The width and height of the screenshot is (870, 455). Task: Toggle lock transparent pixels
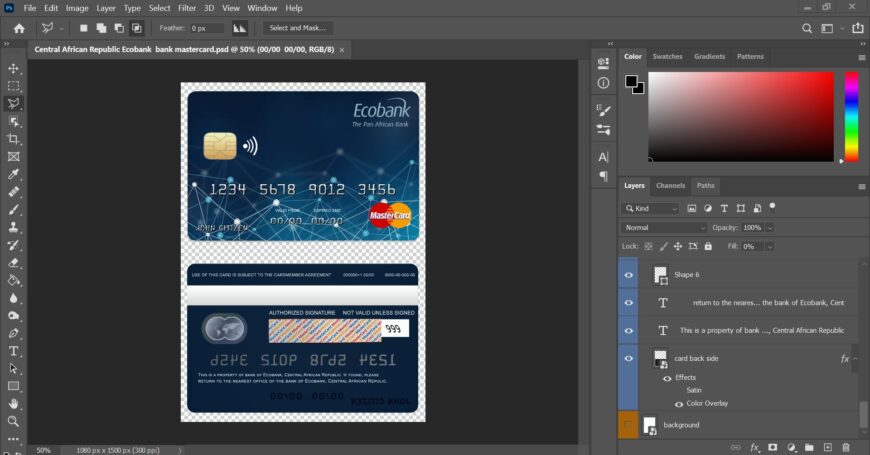(648, 246)
